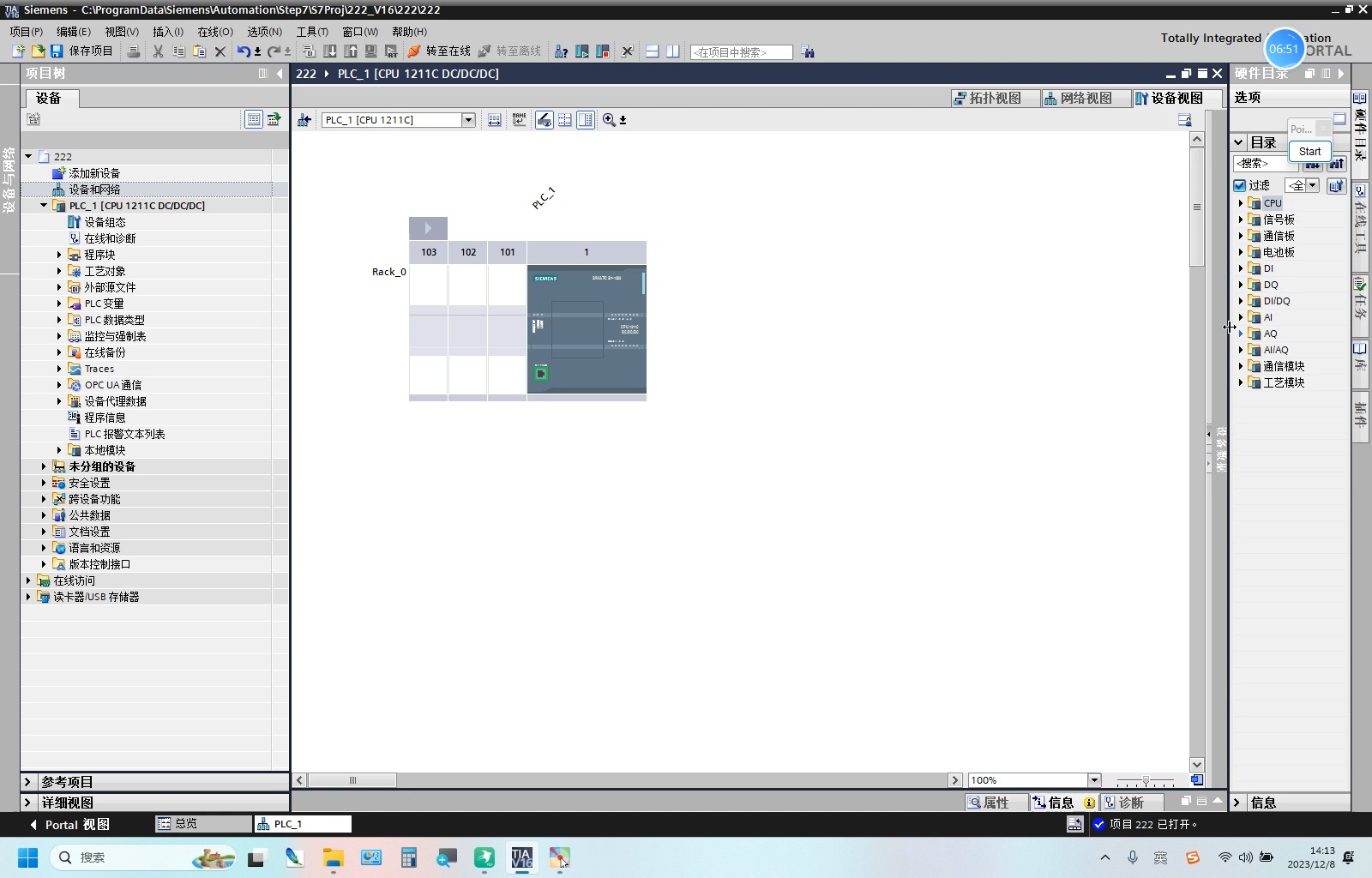Click the cut scissors icon
This screenshot has width=1372, height=878.
pos(158,51)
